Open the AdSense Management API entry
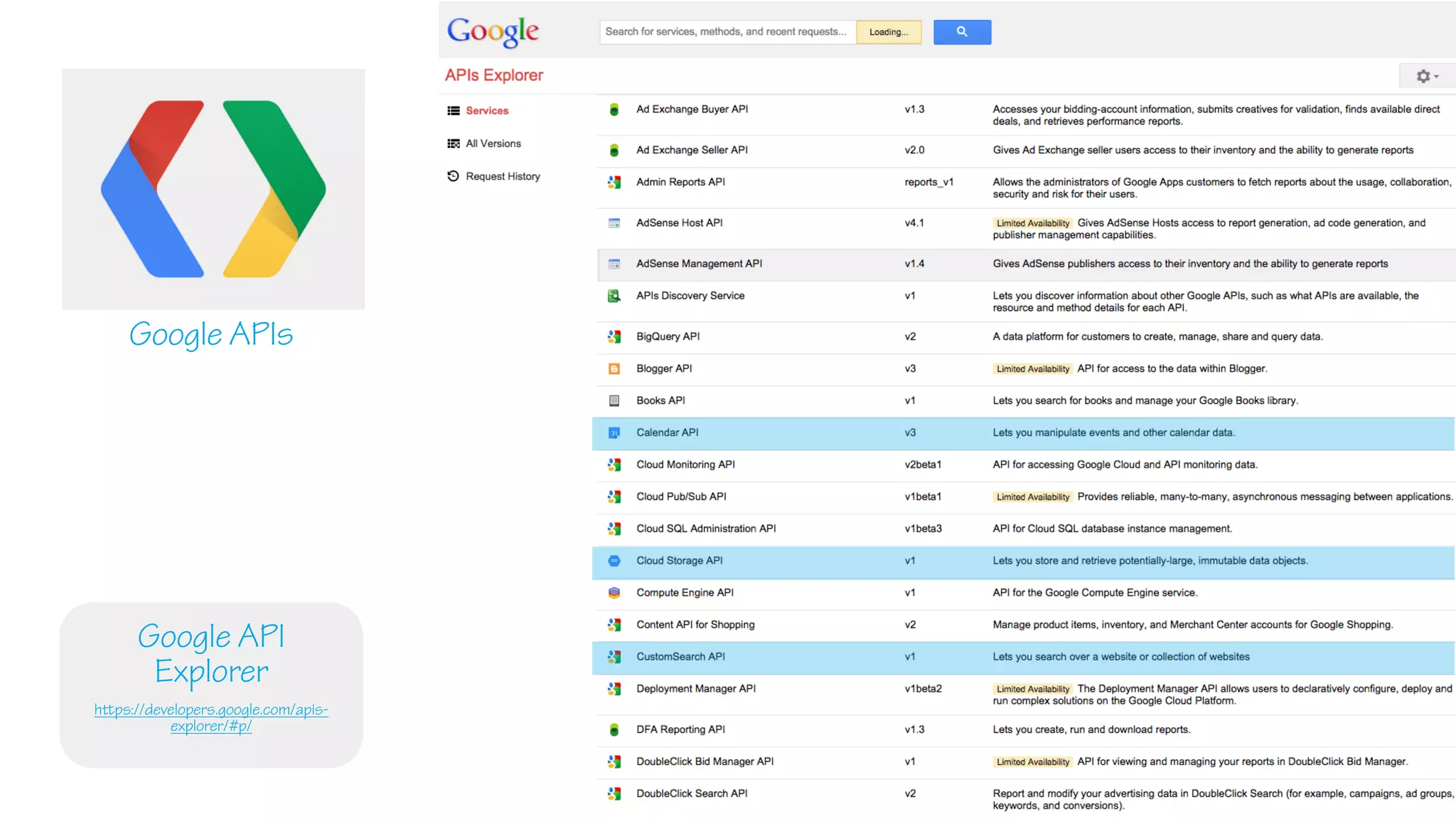 click(x=699, y=264)
